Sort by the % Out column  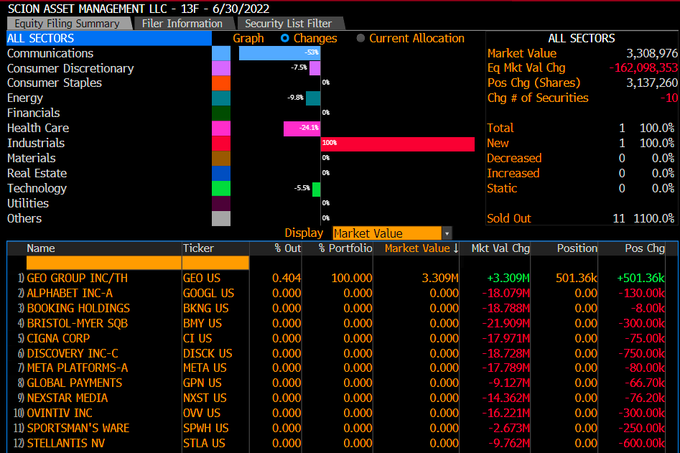click(x=288, y=248)
